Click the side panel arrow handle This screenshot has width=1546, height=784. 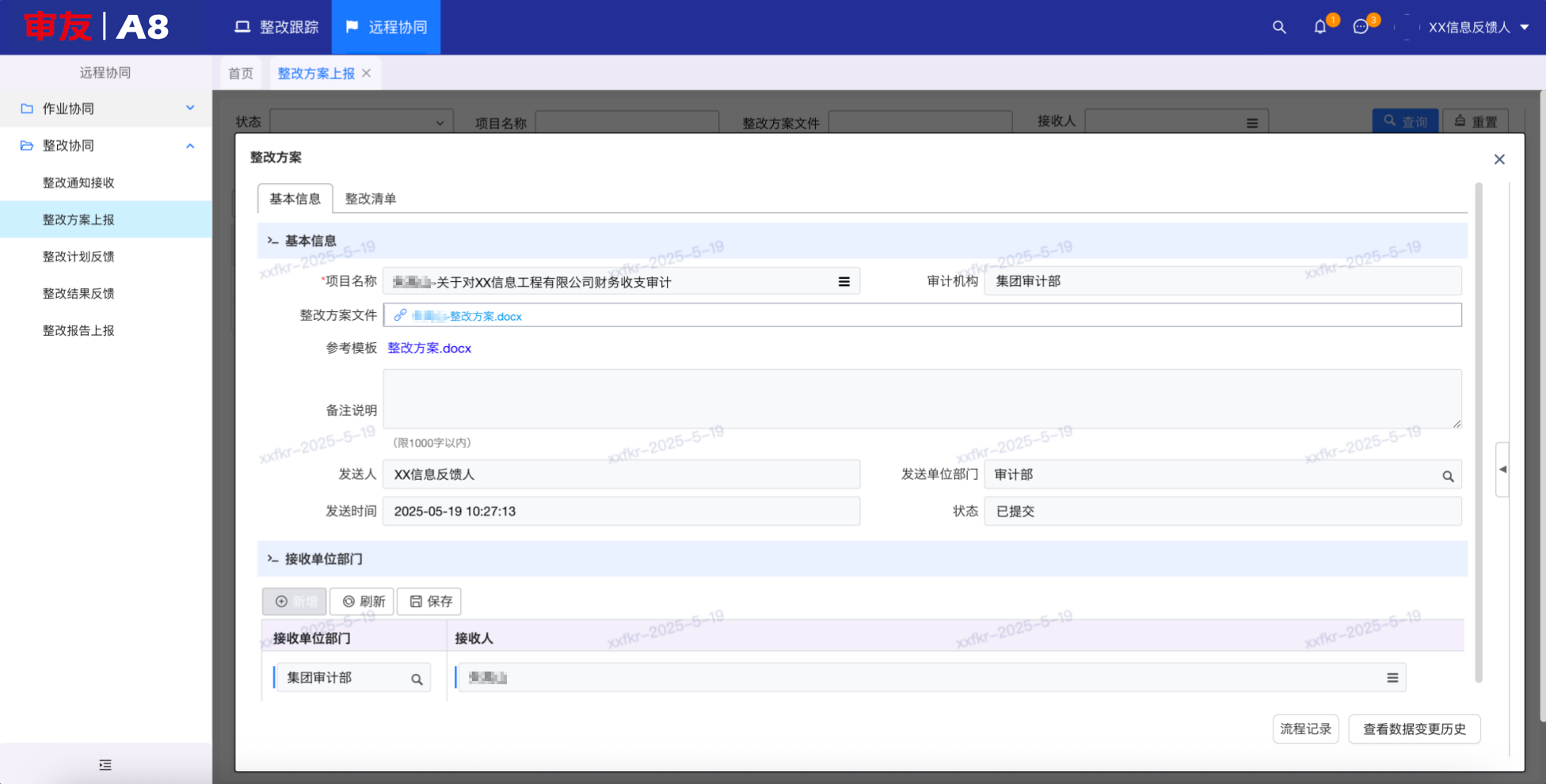pos(1502,470)
